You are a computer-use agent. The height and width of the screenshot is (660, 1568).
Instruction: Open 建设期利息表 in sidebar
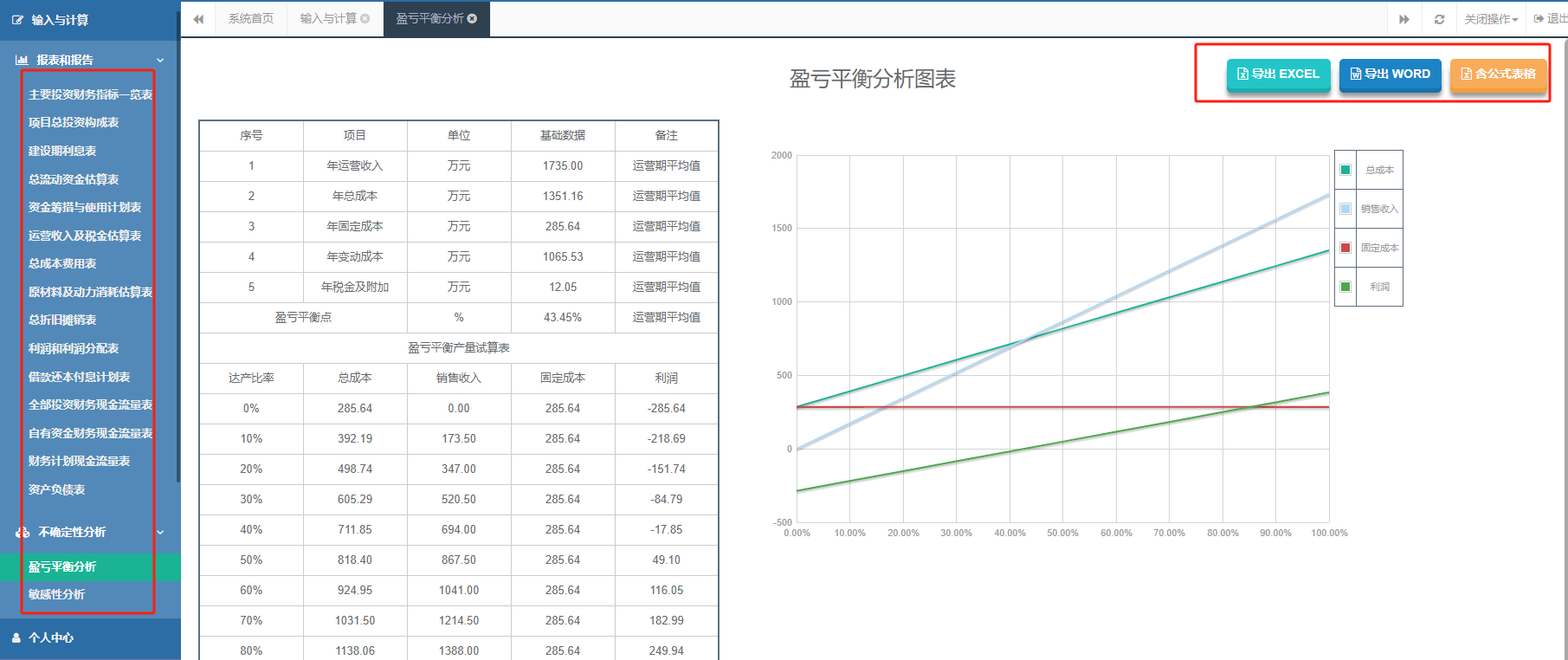click(62, 152)
